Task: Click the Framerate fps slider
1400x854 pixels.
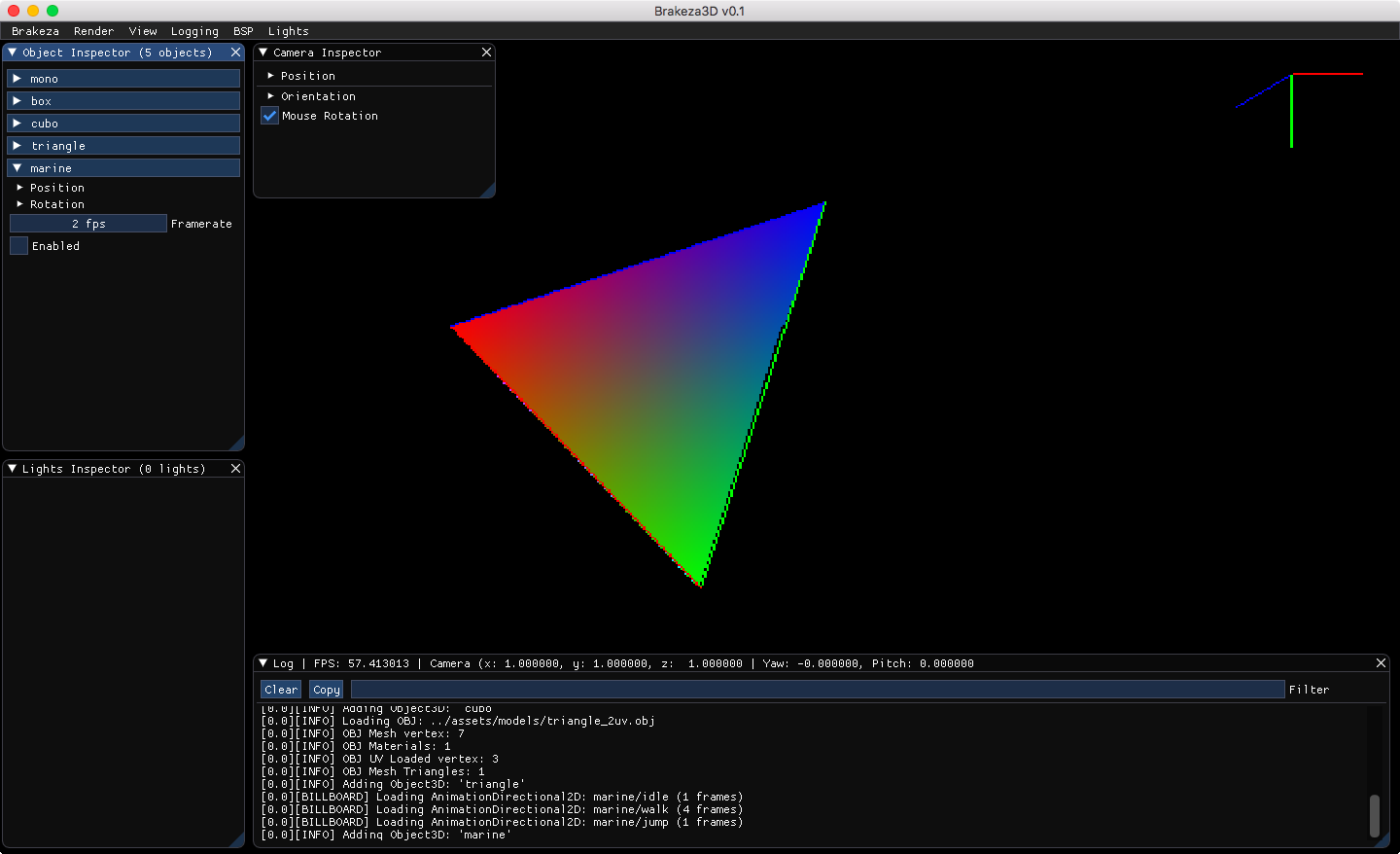Action: point(88,224)
